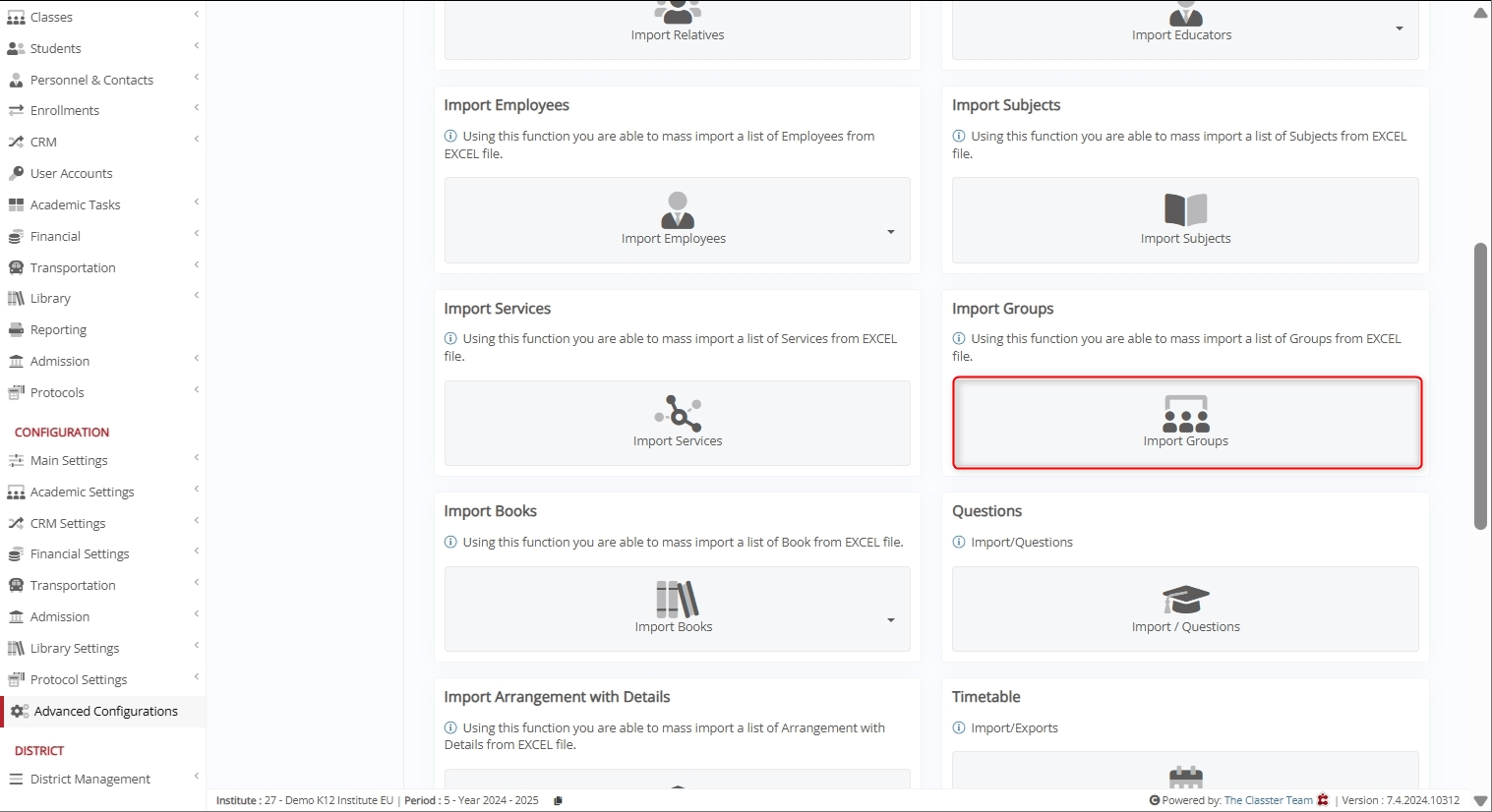Viewport: 1492px width, 812px height.
Task: Click the Import Services network icon
Action: click(x=678, y=413)
